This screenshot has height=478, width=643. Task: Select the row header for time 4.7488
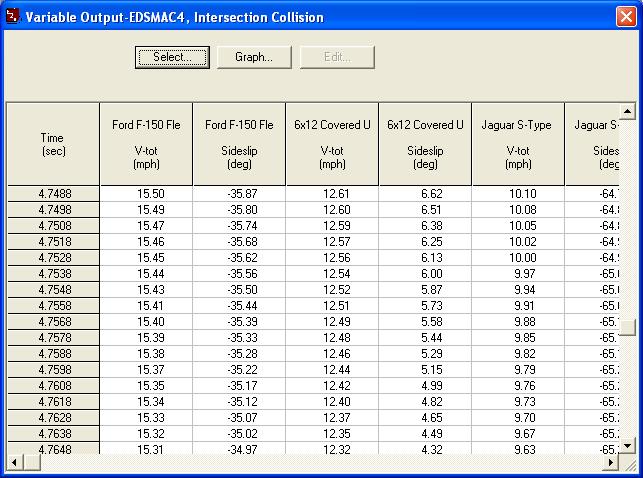click(53, 193)
